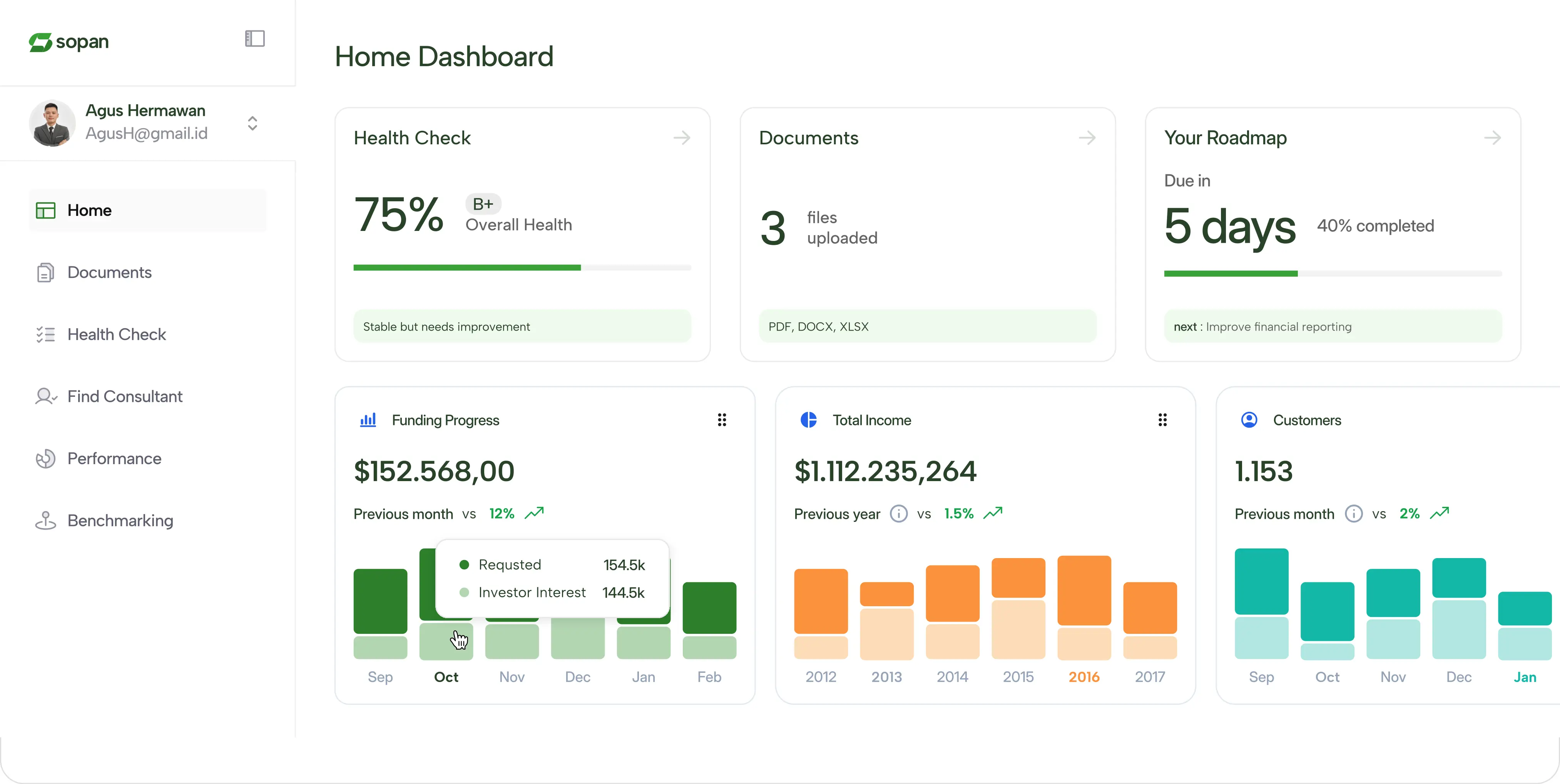Click the Health Check checklist icon

(x=45, y=334)
